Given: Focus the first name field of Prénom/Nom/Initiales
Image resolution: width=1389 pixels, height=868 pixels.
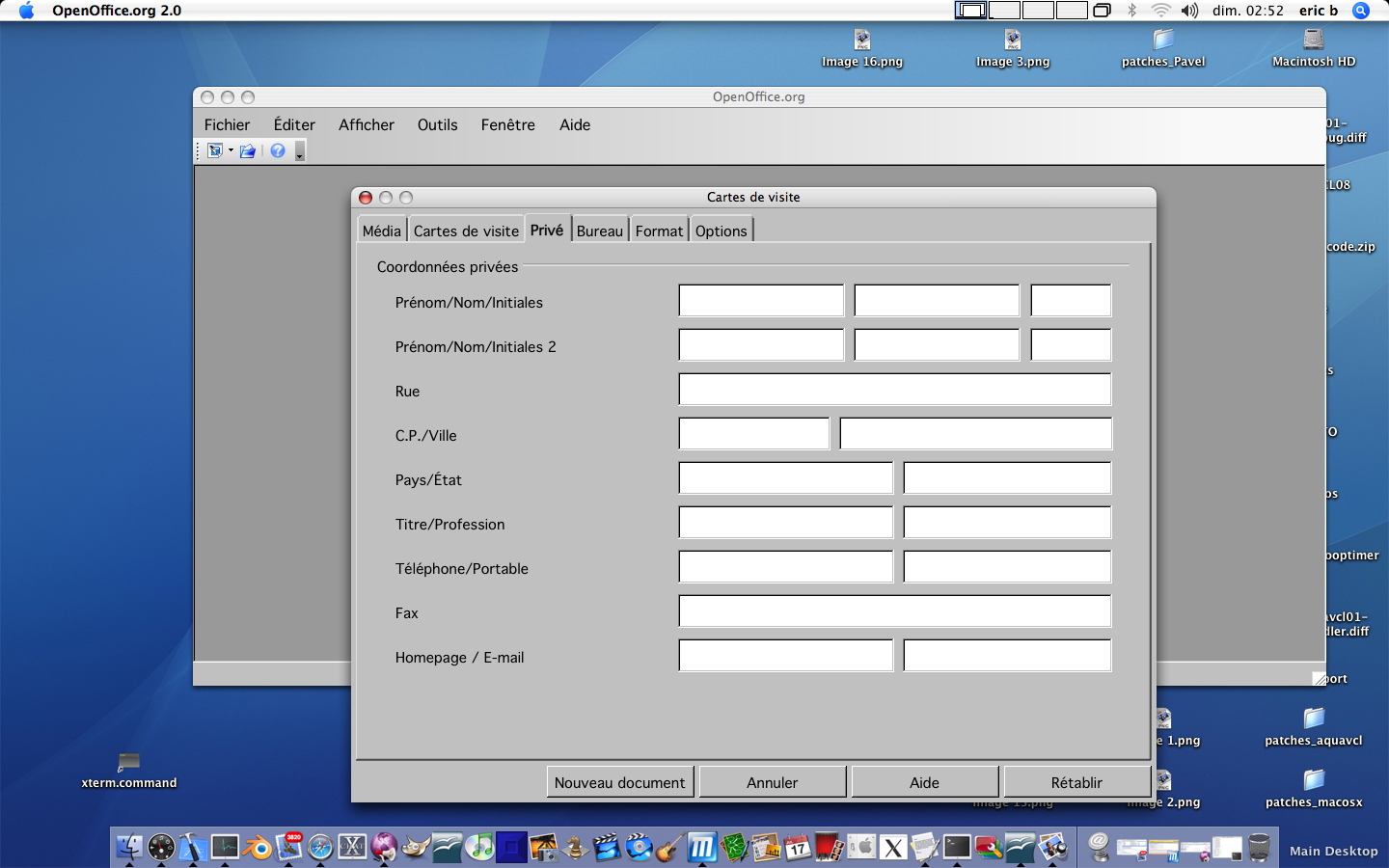Looking at the screenshot, I should click(761, 301).
